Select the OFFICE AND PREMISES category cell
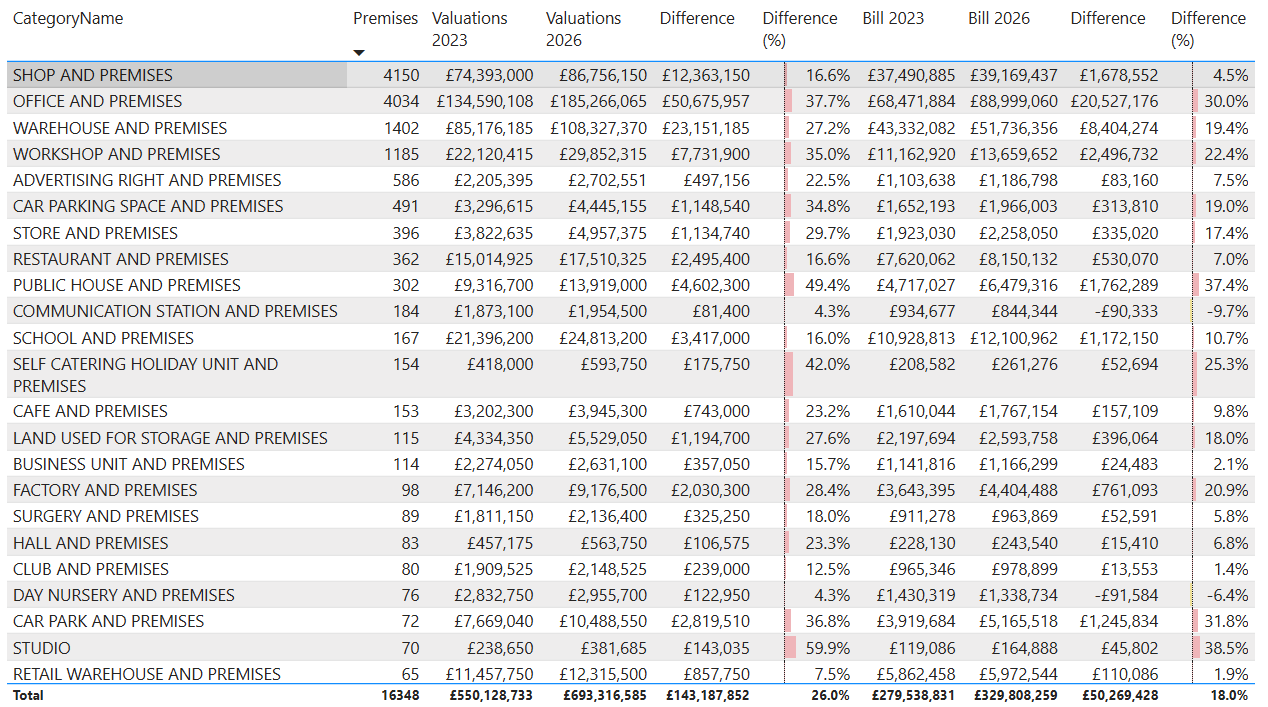This screenshot has height=707, width=1268. click(x=98, y=101)
